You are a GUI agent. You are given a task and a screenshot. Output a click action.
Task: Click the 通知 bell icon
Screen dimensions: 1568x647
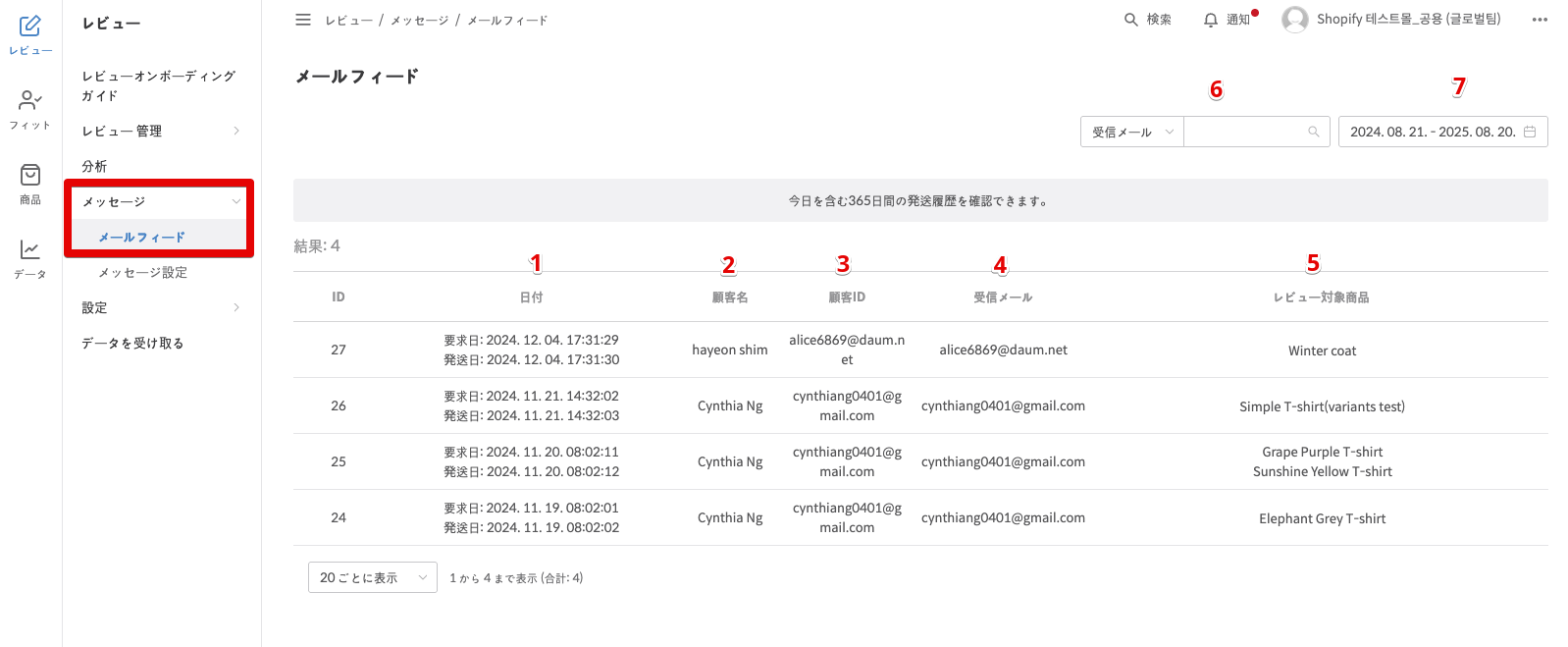(1211, 20)
